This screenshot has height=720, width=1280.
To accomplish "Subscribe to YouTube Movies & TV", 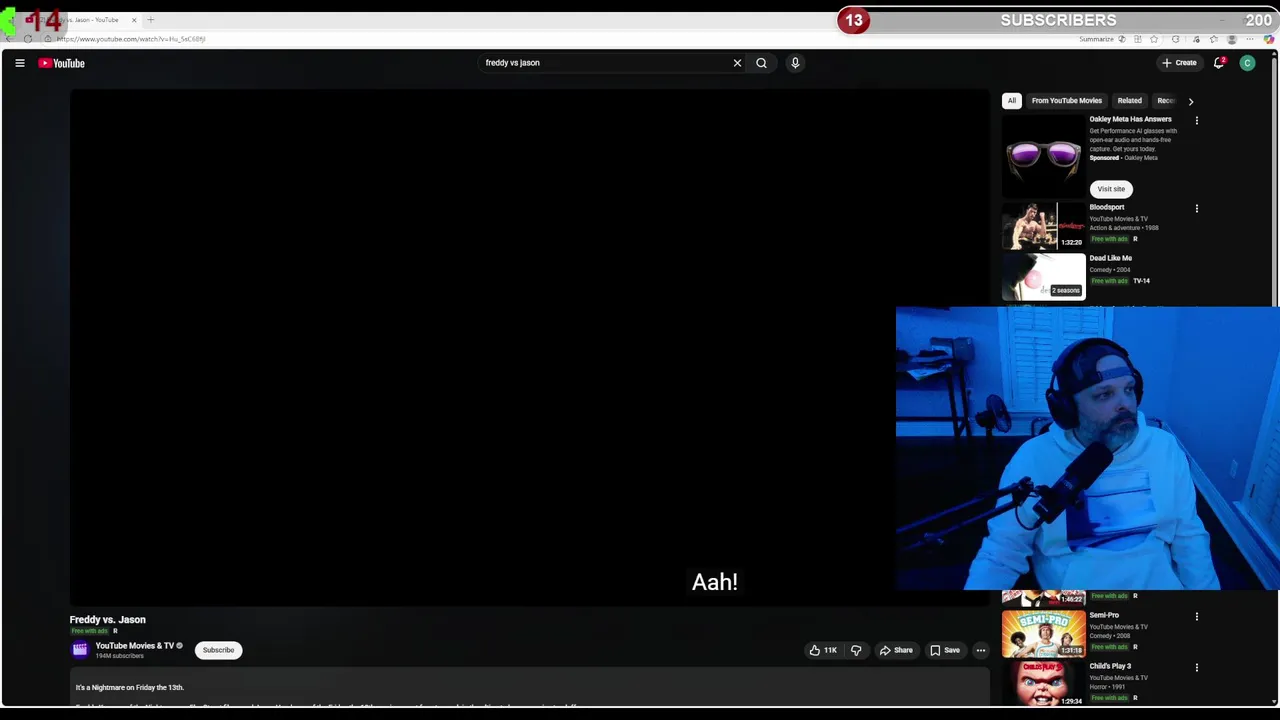I will click(218, 650).
